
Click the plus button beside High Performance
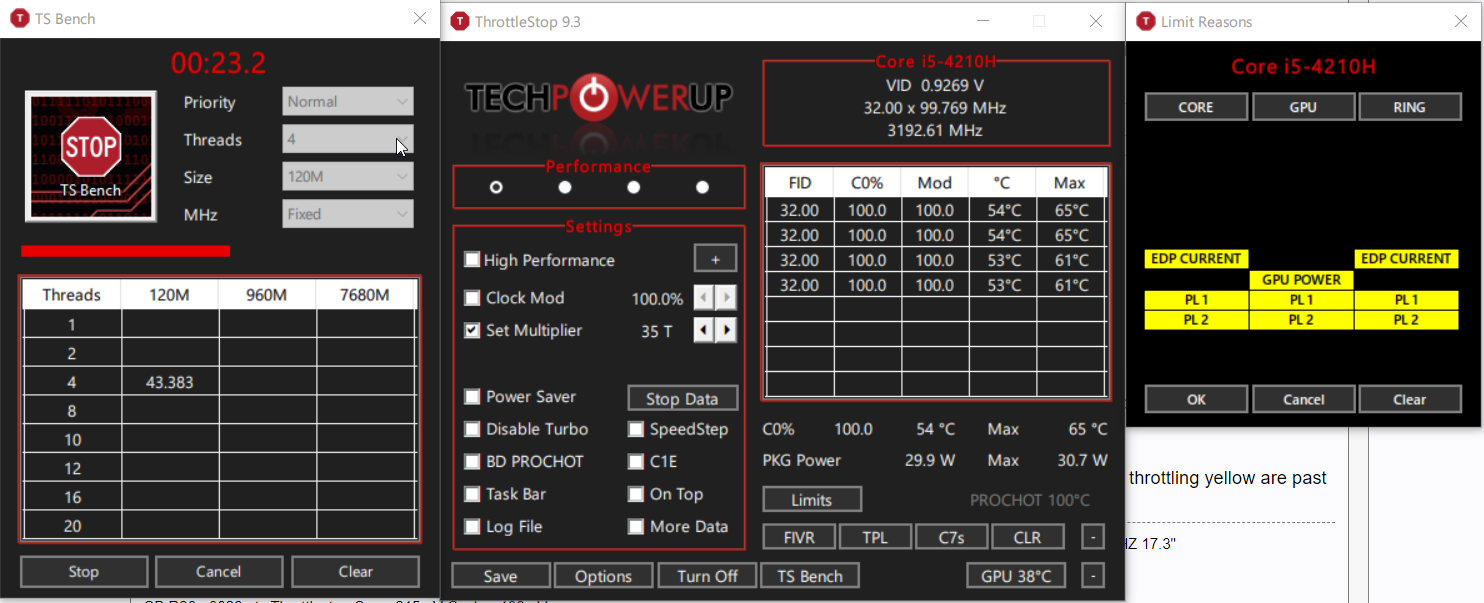click(x=715, y=259)
